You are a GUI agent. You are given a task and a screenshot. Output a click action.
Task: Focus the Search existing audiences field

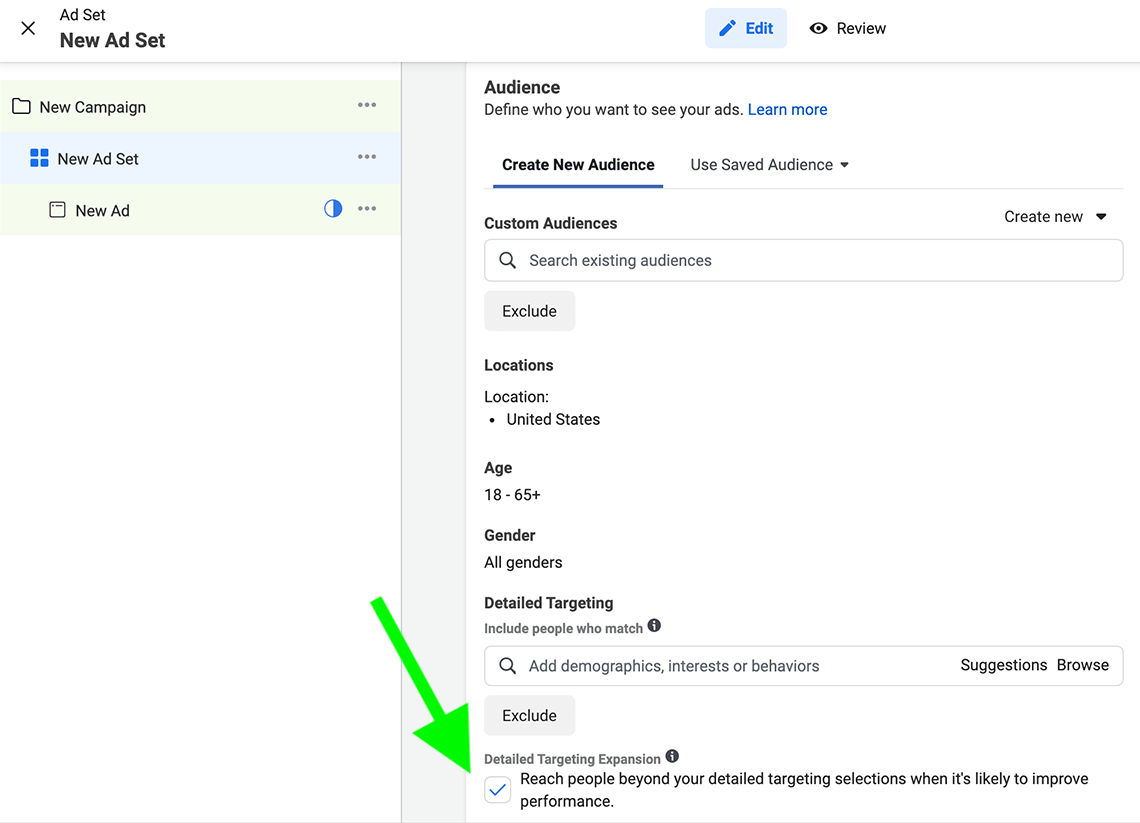803,260
